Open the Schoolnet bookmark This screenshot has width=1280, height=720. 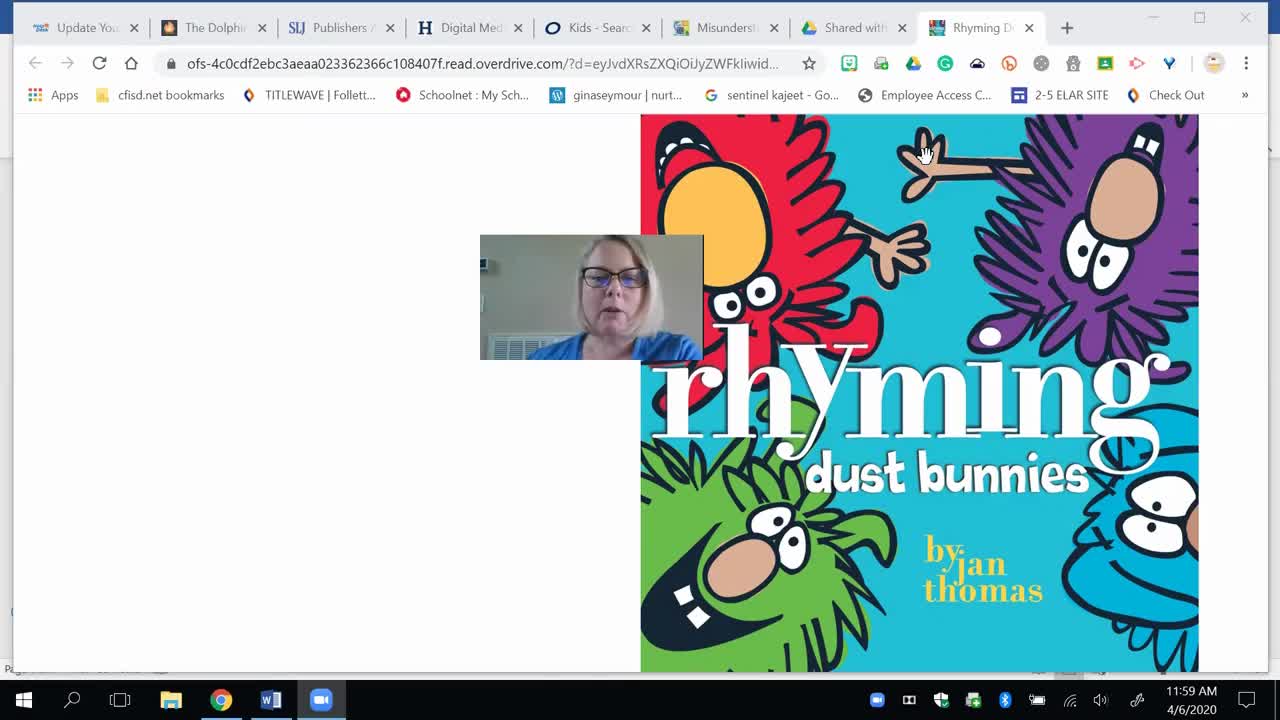coord(462,95)
